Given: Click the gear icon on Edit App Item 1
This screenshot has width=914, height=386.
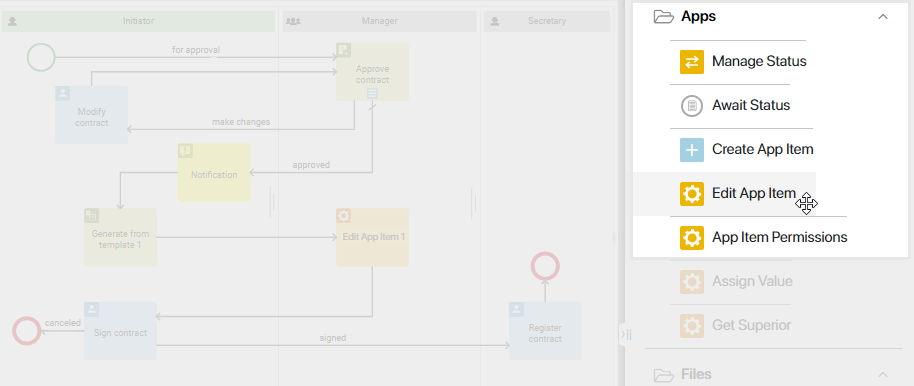Looking at the screenshot, I should [343, 216].
